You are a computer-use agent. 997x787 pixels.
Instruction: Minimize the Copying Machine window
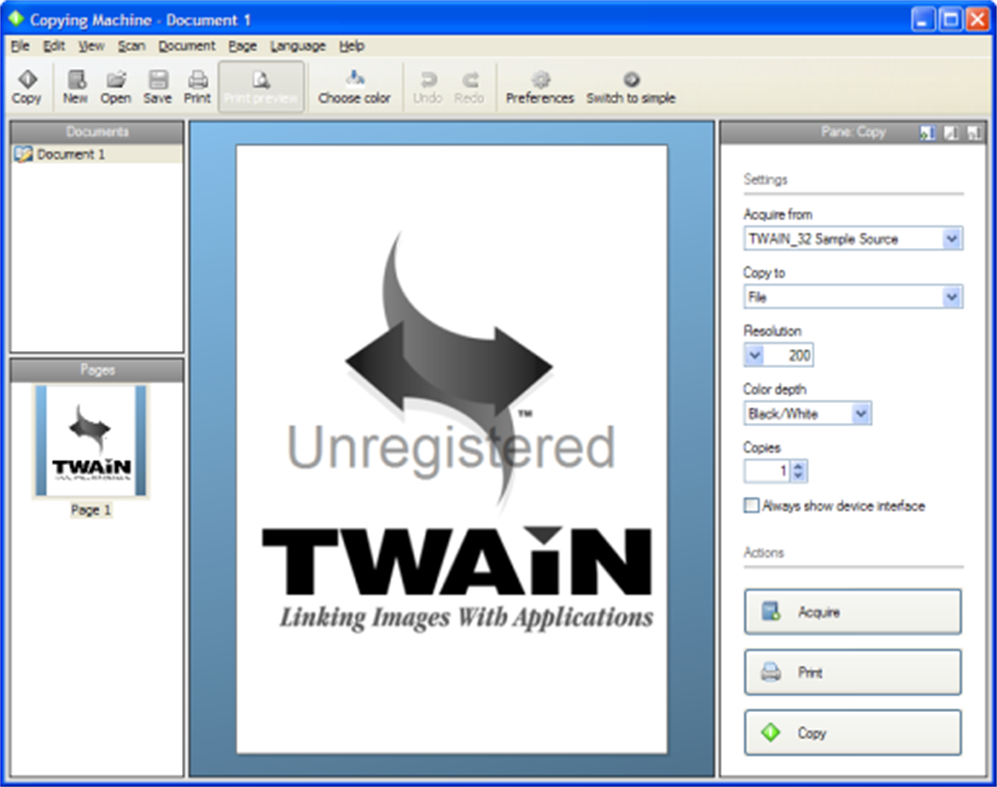coord(923,19)
